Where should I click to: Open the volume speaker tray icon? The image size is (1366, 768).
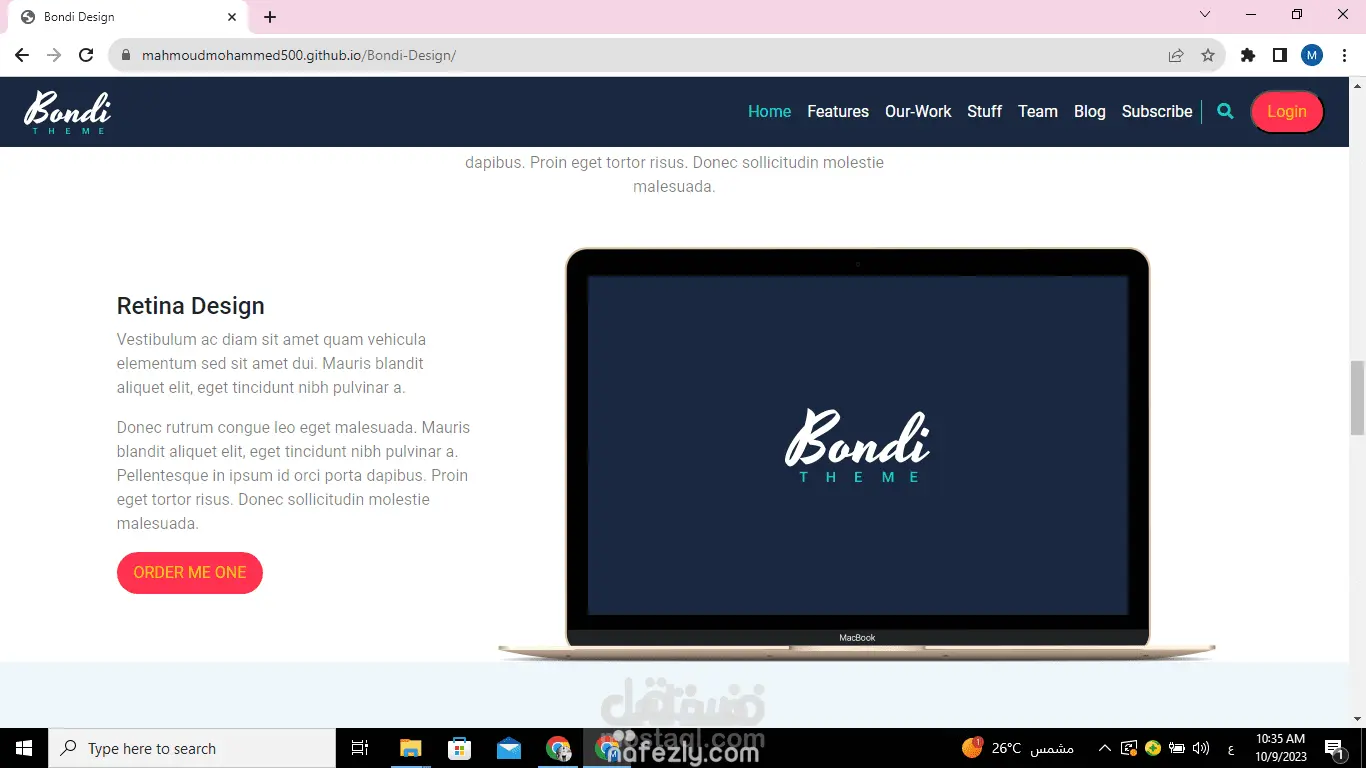(x=1201, y=748)
